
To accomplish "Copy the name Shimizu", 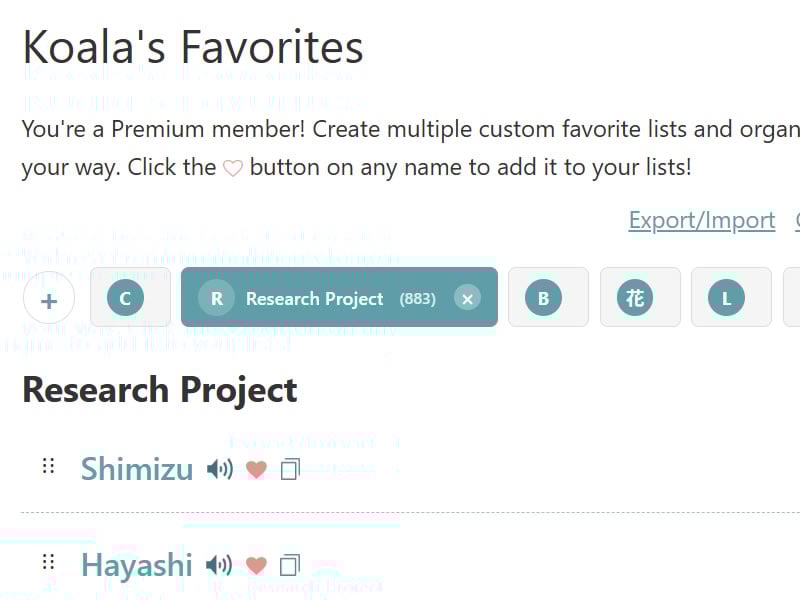I will pos(290,468).
